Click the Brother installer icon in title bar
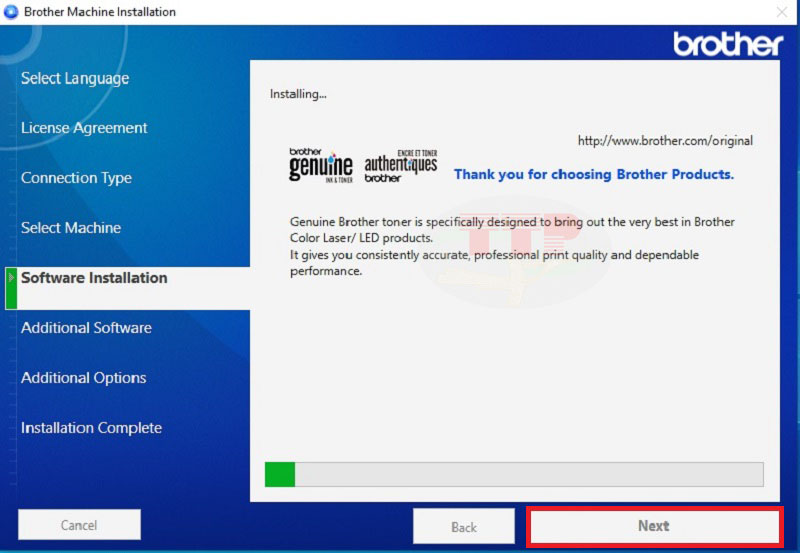Image resolution: width=800 pixels, height=553 pixels. pos(11,12)
